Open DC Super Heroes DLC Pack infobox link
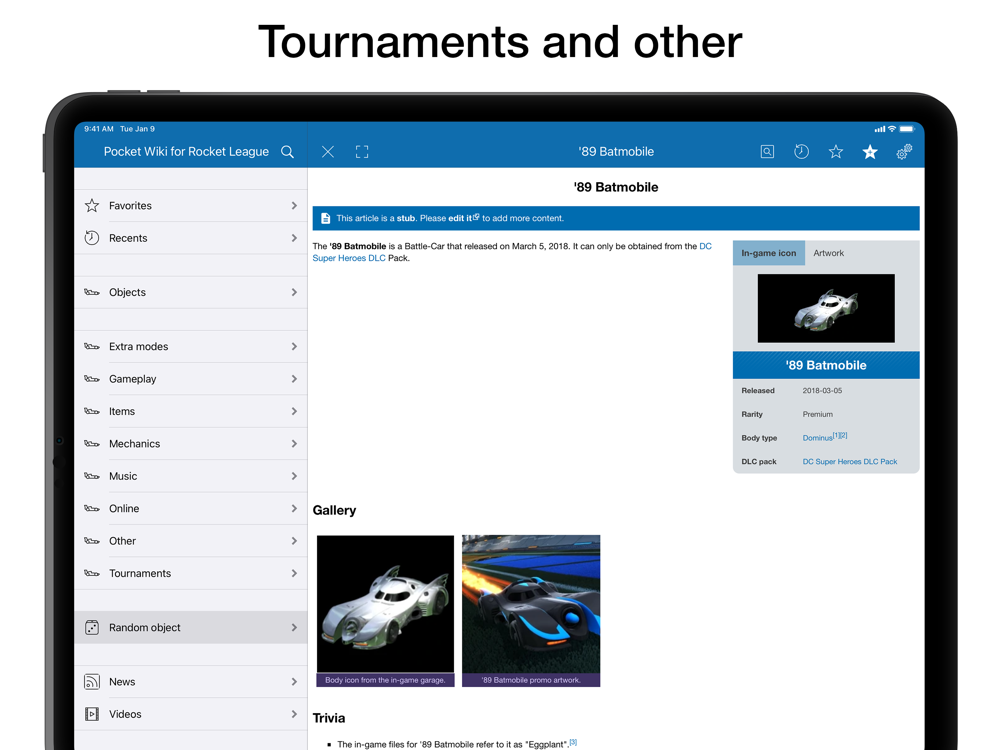The width and height of the screenshot is (1000, 750). [849, 462]
